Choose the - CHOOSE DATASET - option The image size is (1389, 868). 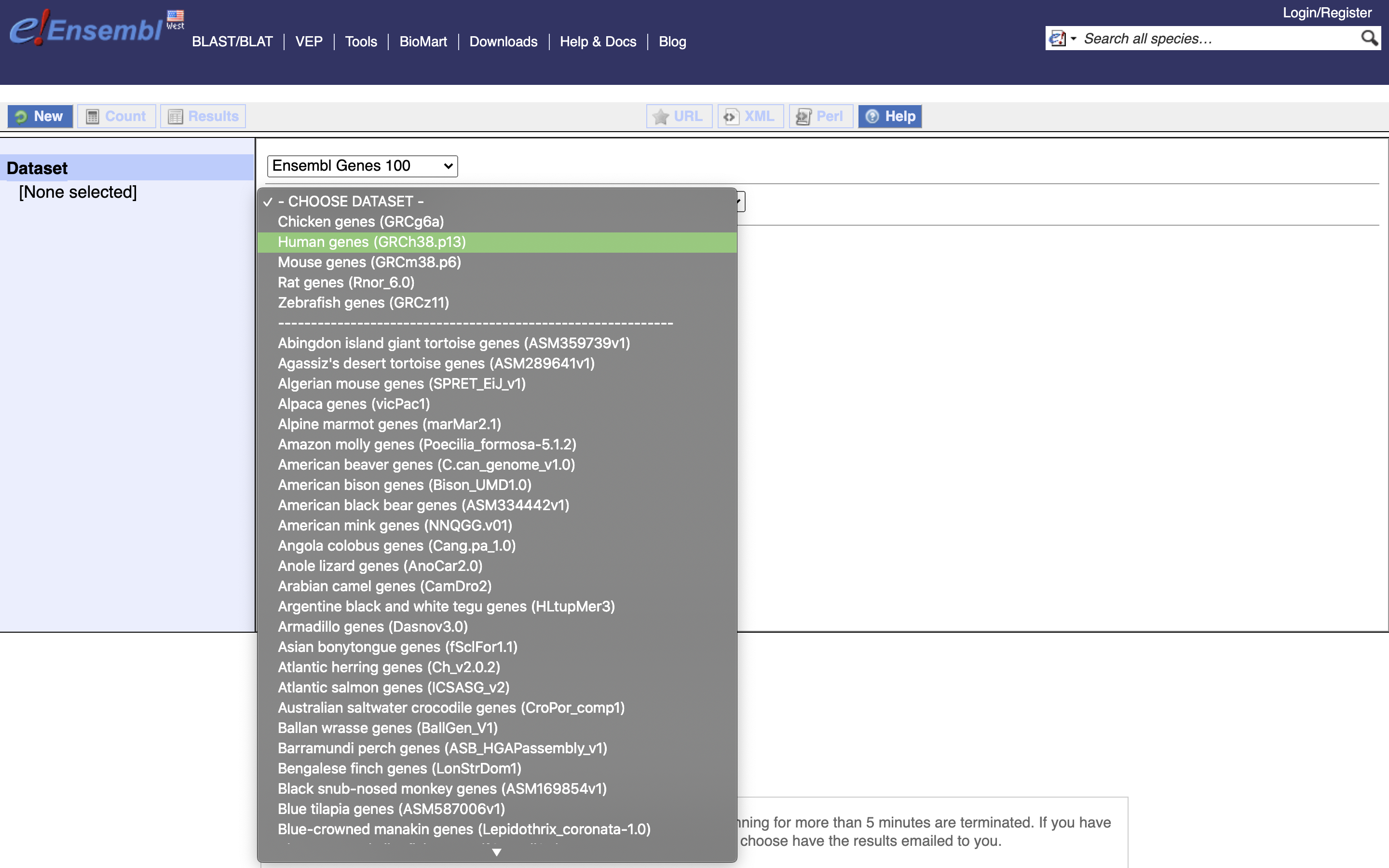point(497,202)
